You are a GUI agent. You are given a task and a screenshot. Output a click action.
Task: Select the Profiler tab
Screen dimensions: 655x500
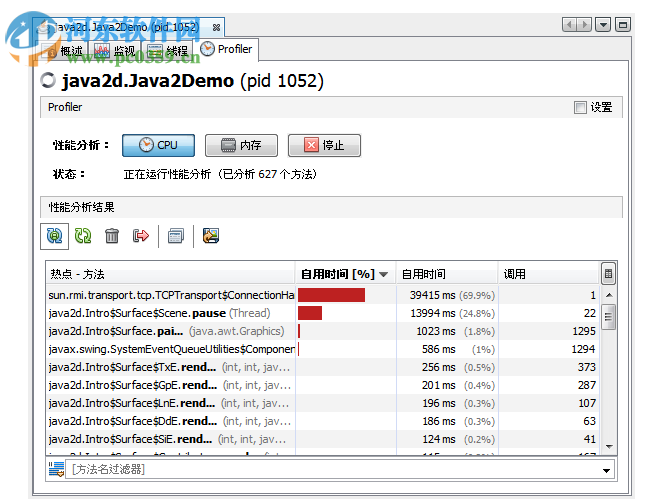pyautogui.click(x=226, y=49)
